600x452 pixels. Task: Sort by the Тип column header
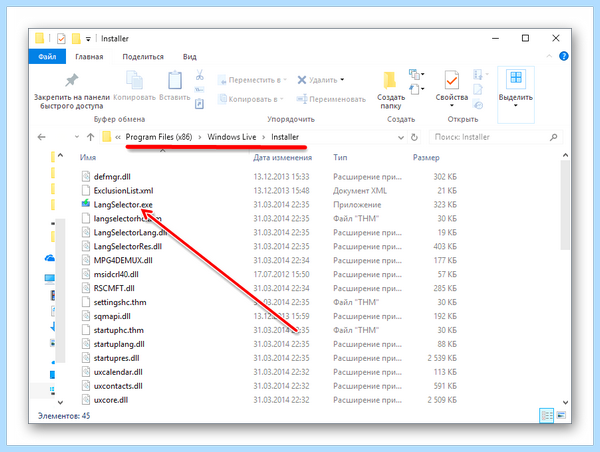click(x=340, y=157)
